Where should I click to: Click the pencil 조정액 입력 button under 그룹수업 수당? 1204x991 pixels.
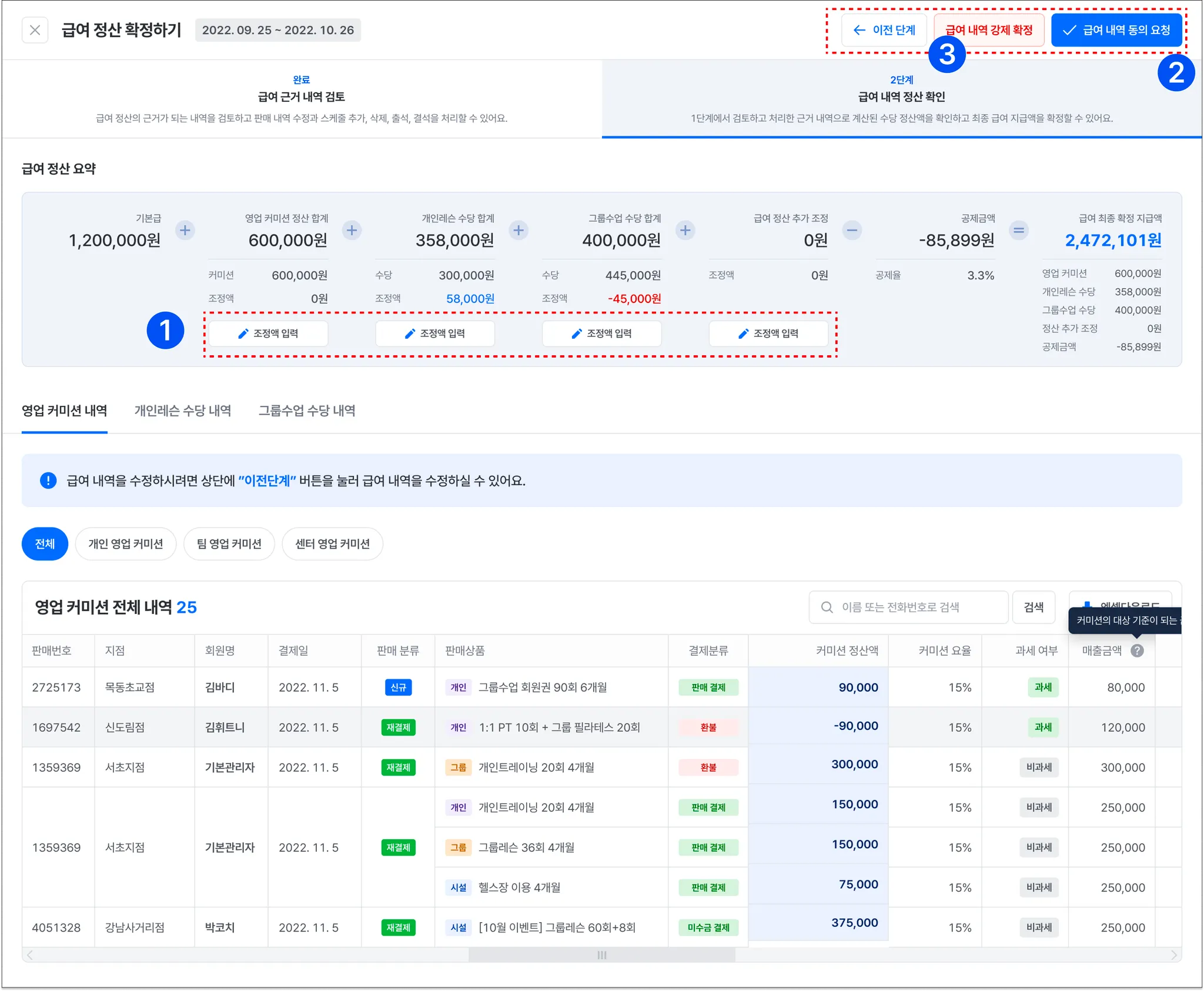click(601, 333)
